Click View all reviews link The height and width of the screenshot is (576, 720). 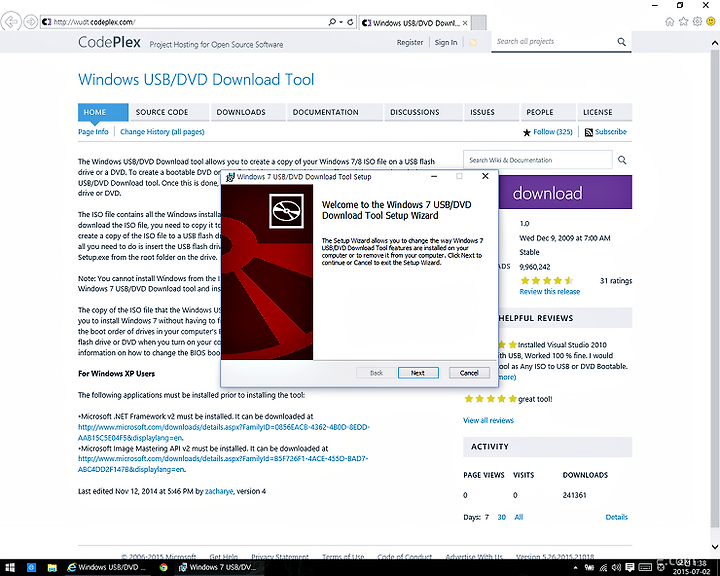tap(489, 420)
